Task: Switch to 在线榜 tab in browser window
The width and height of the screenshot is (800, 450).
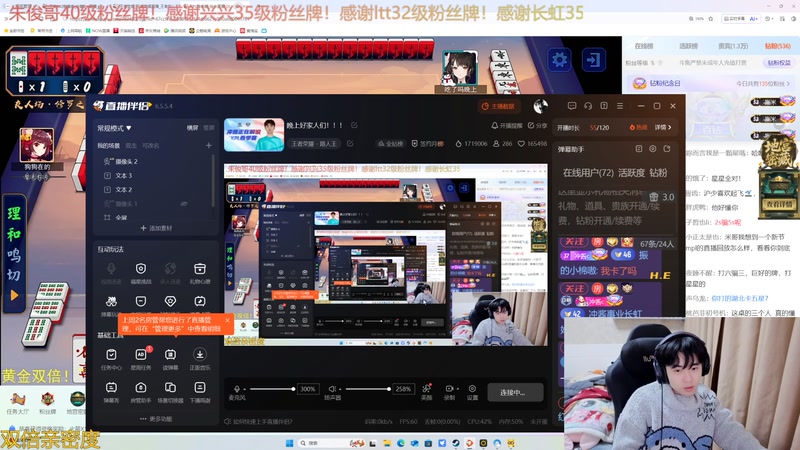Action: (x=644, y=46)
